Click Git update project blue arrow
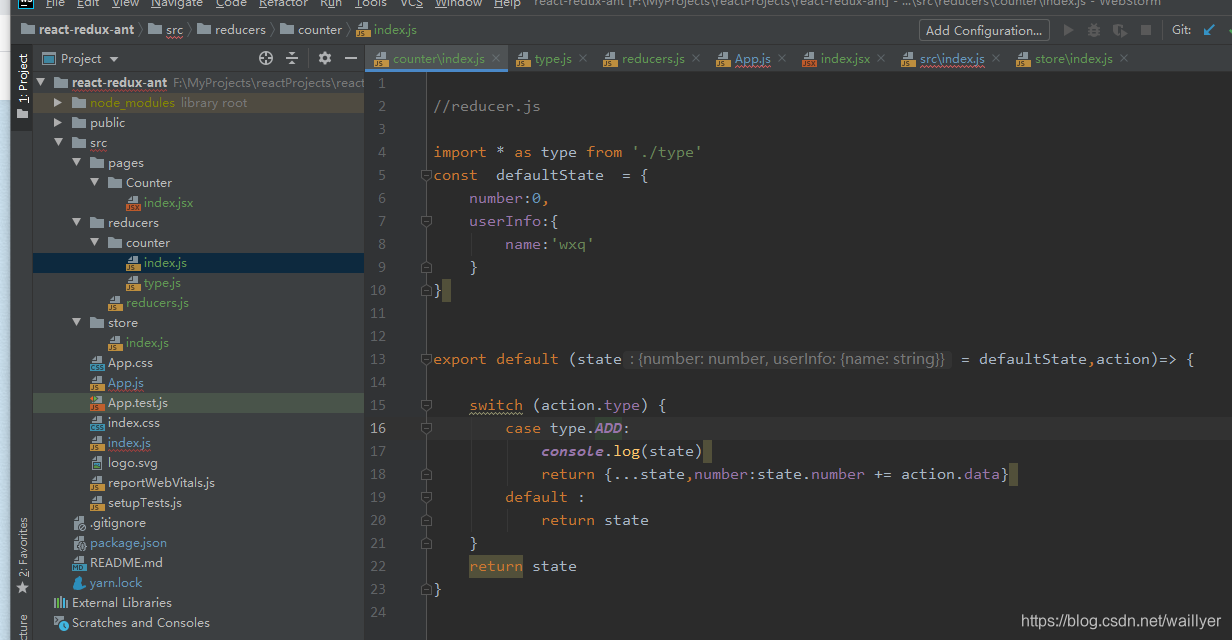The height and width of the screenshot is (640, 1232). (x=1209, y=30)
